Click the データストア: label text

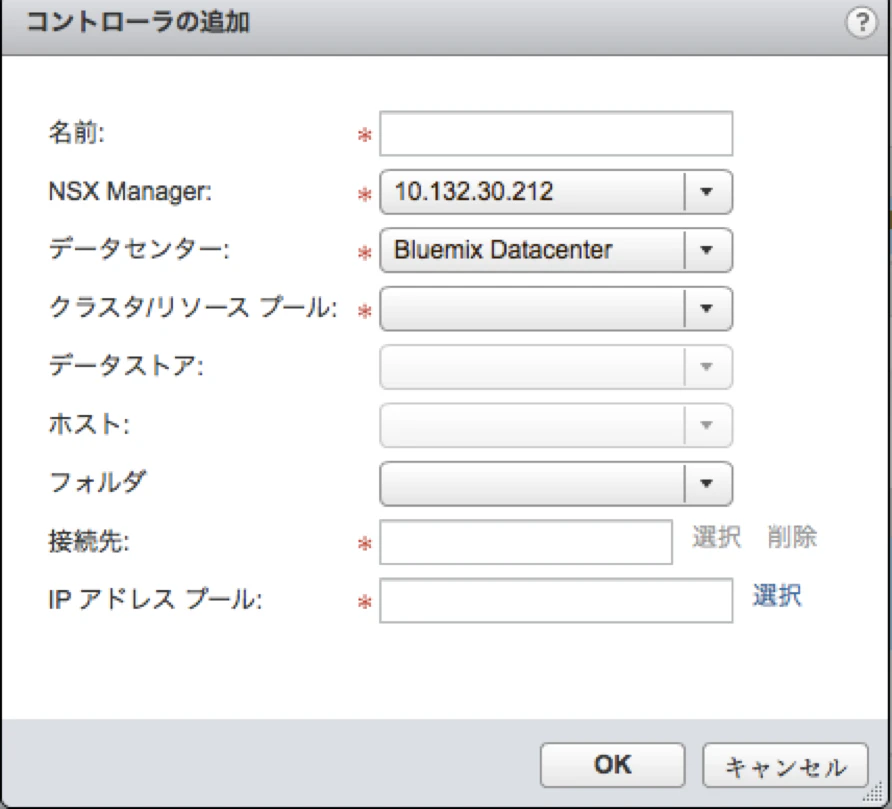point(126,366)
